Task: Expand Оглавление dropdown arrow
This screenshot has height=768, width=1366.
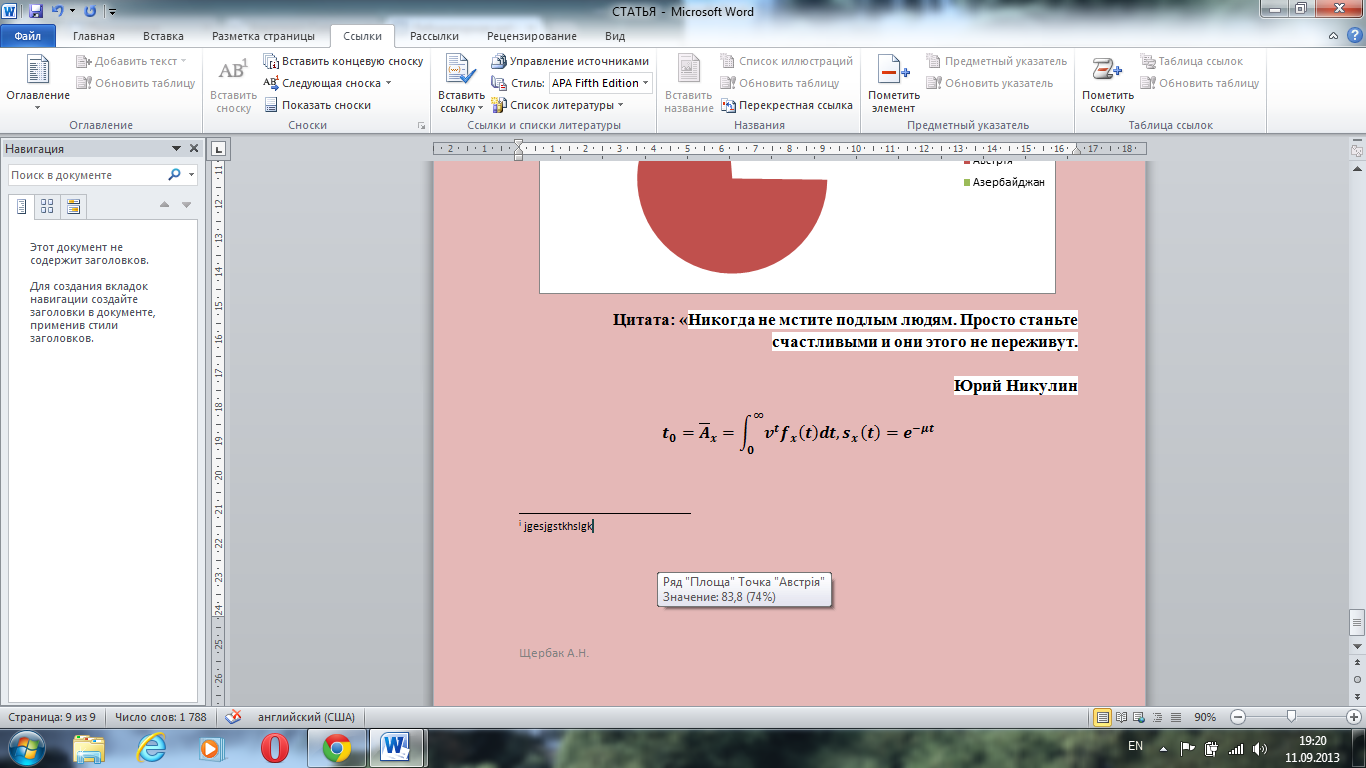Action: (x=38, y=108)
